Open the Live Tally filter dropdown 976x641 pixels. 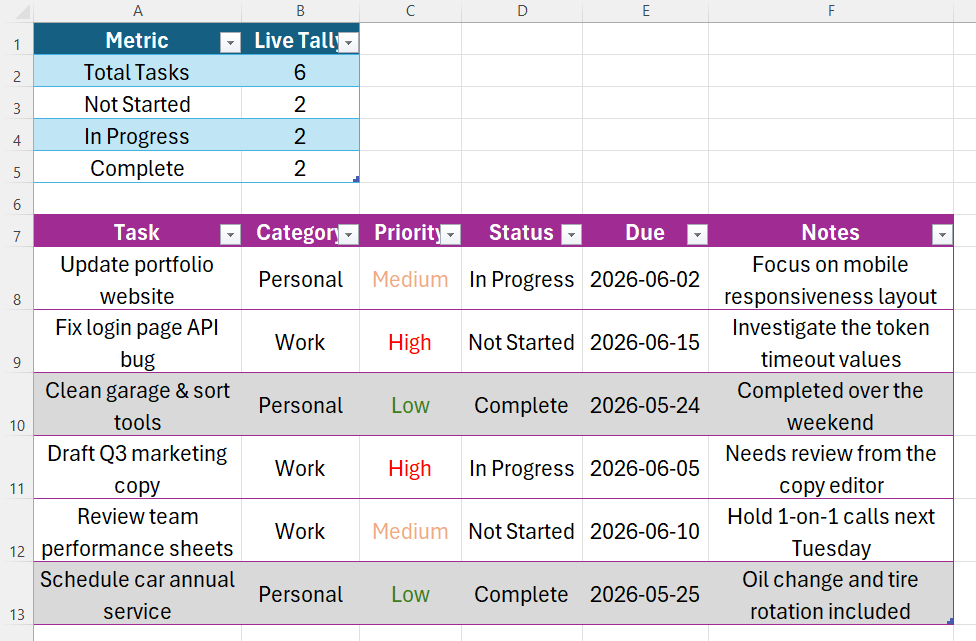tap(349, 42)
